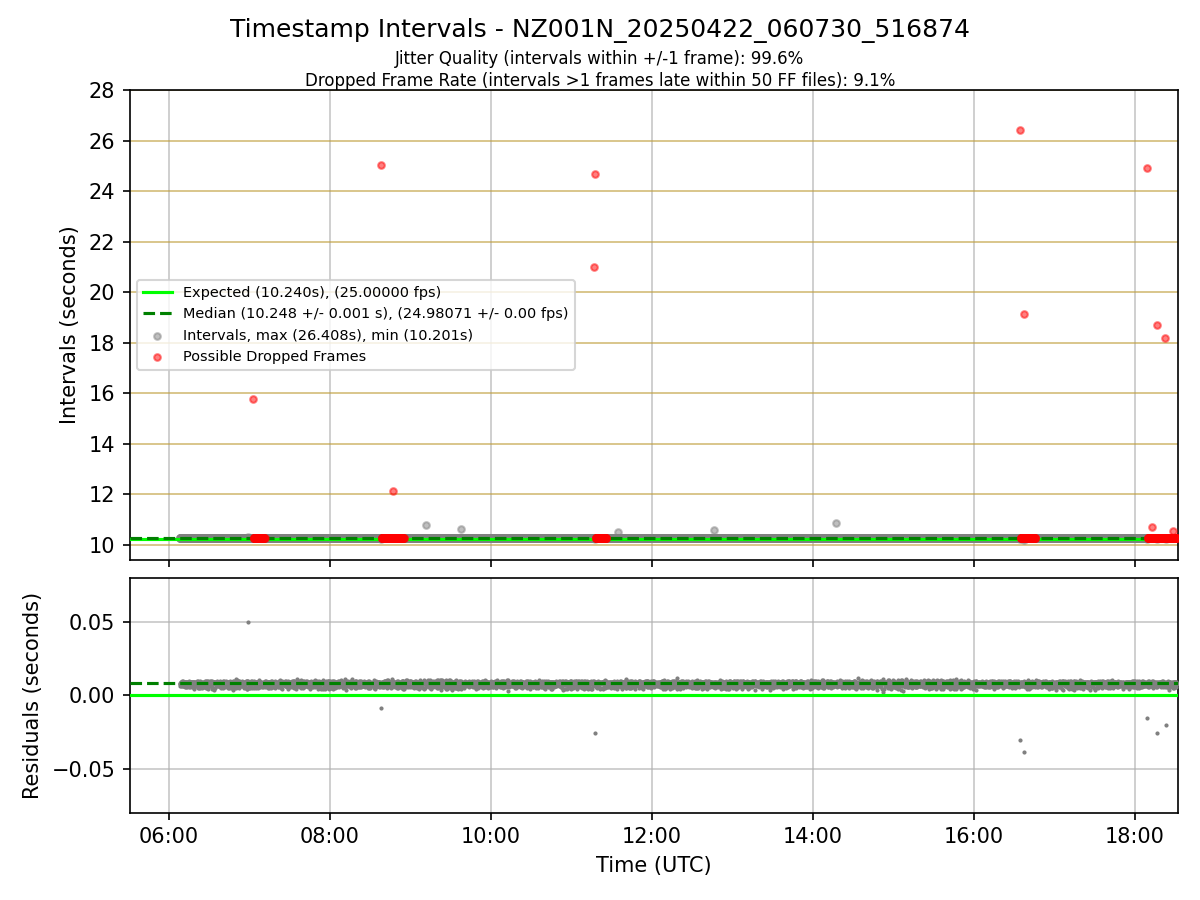Click the "Residuals (seconds)" y-axis label
This screenshot has height=900, width=1200.
coord(32,696)
